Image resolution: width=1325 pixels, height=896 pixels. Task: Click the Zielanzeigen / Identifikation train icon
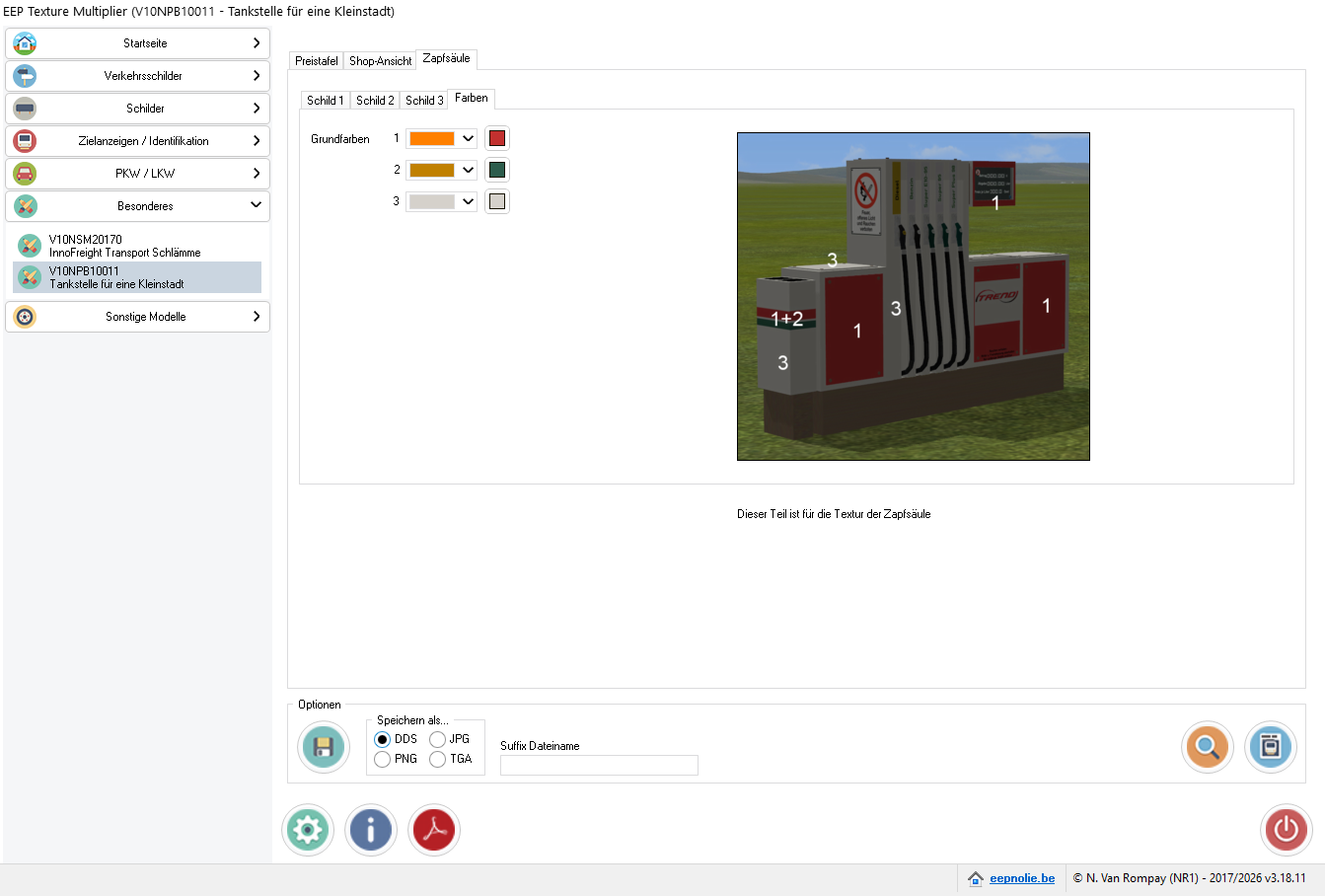click(x=25, y=141)
